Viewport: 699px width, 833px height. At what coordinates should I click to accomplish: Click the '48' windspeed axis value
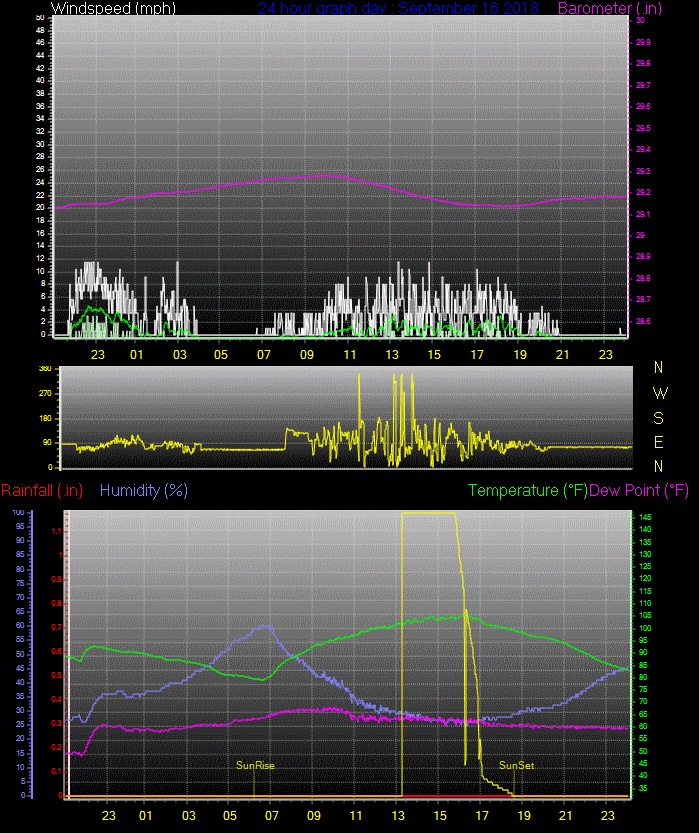(40, 30)
